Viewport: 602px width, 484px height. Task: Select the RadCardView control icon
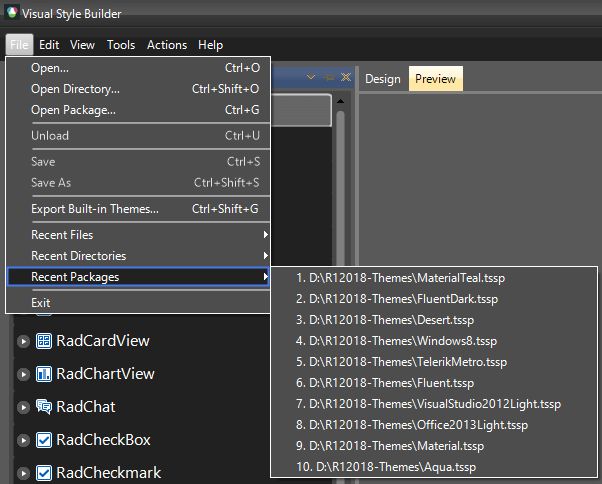44,341
